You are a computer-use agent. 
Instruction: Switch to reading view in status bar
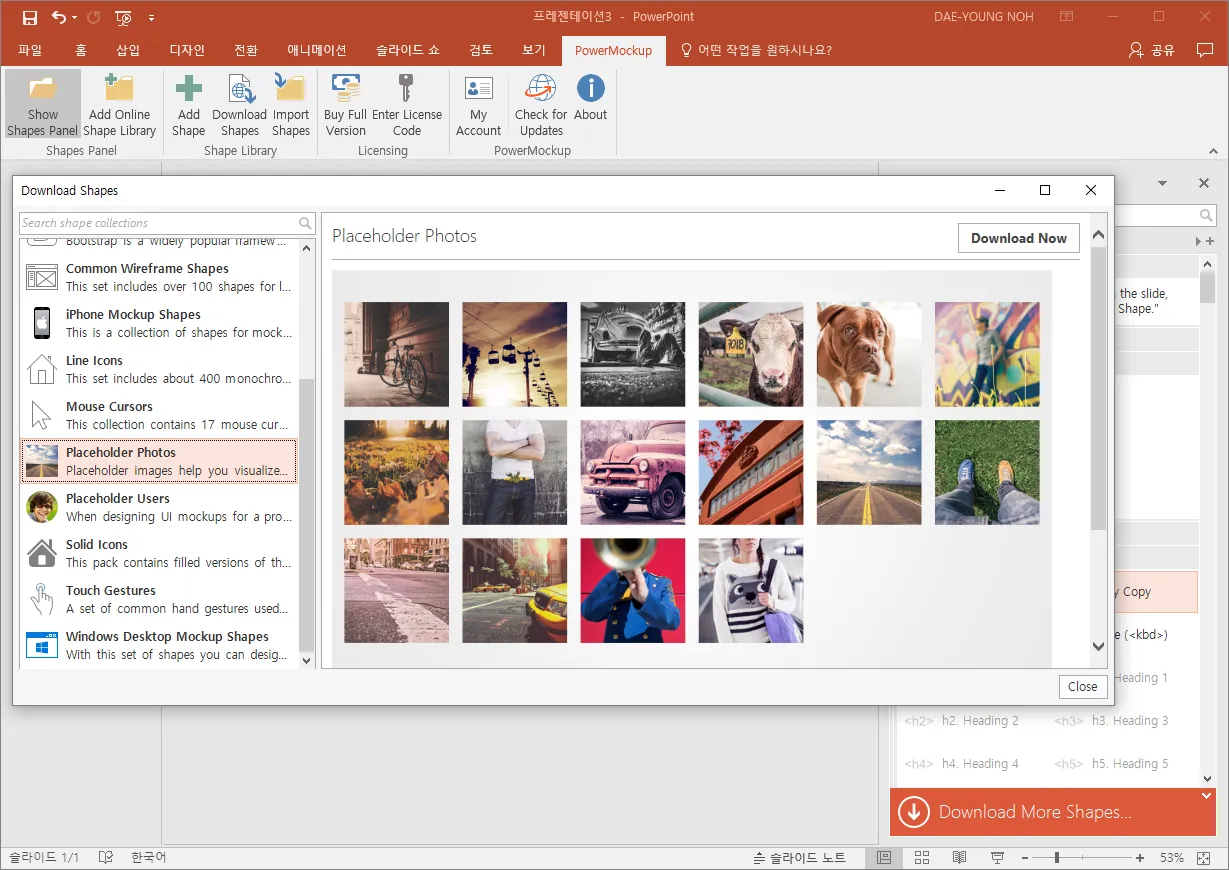tap(959, 858)
